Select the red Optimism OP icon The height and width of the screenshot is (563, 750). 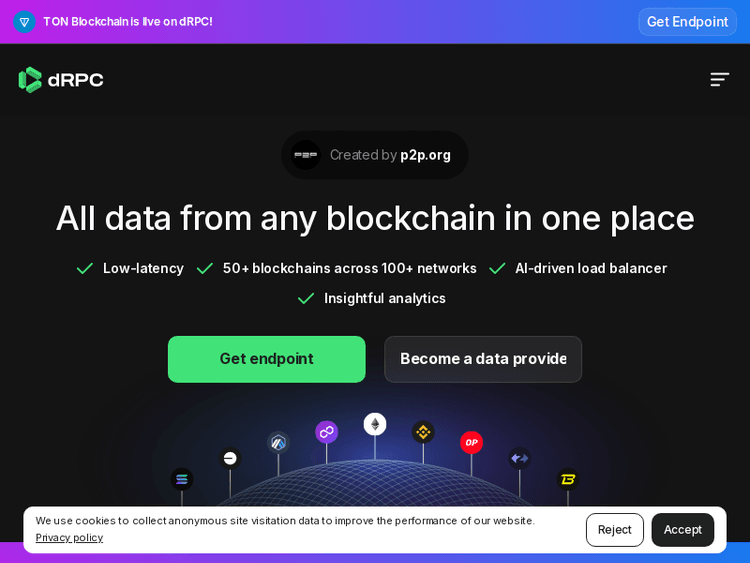[x=471, y=442]
